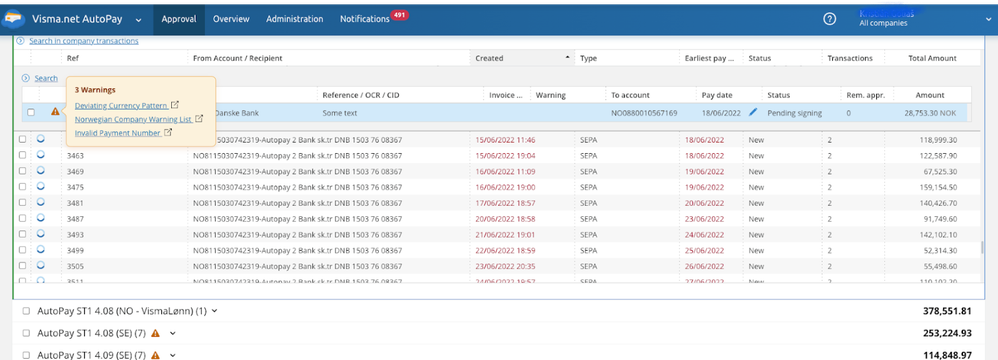Check the box for payment 3481
Screen dimensions: 998x360
point(22,202)
